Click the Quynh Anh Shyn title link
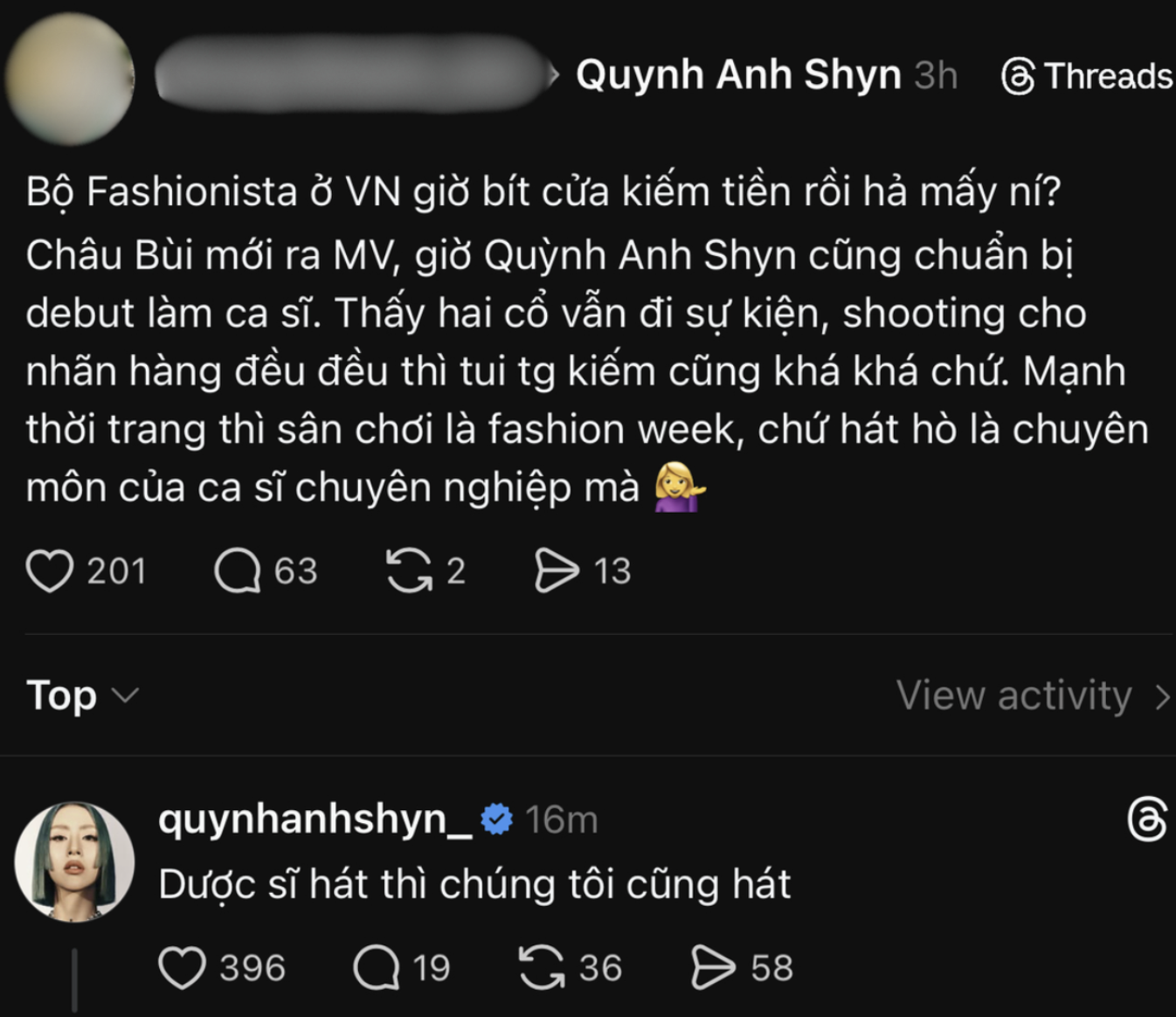The image size is (1176, 1017). tap(737, 75)
